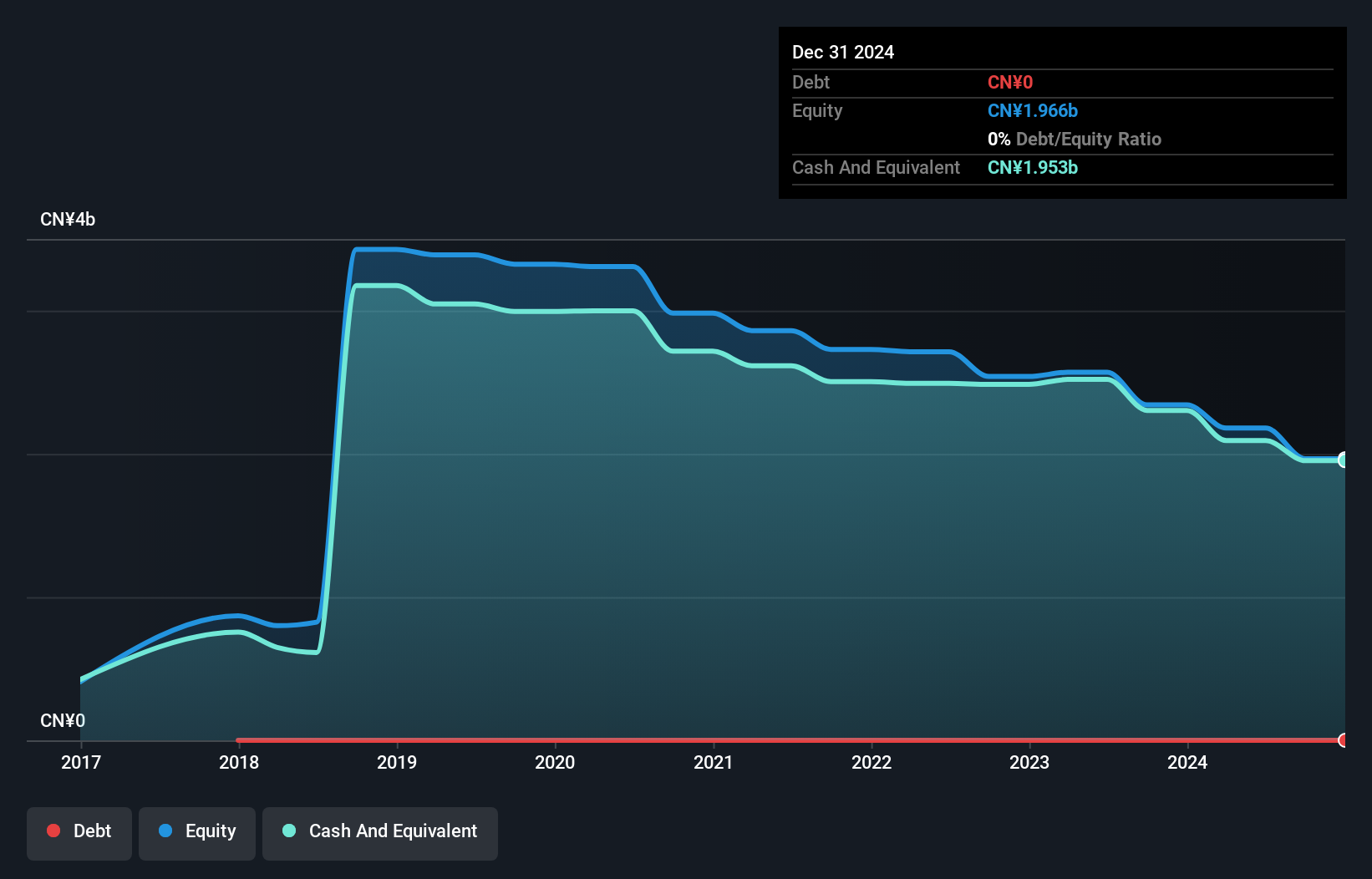The image size is (1372, 879).
Task: Click the 2022 x-axis label
Action: [x=871, y=762]
